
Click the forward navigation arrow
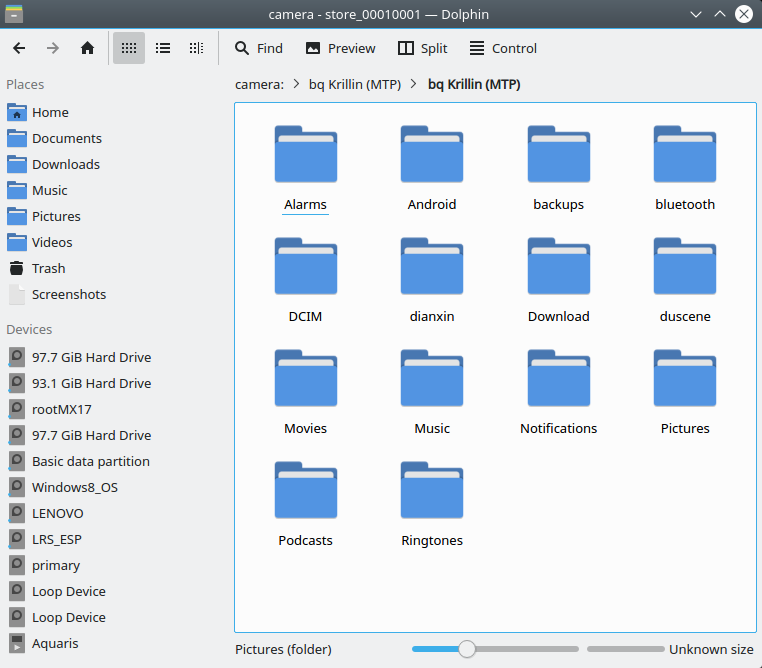coord(53,48)
